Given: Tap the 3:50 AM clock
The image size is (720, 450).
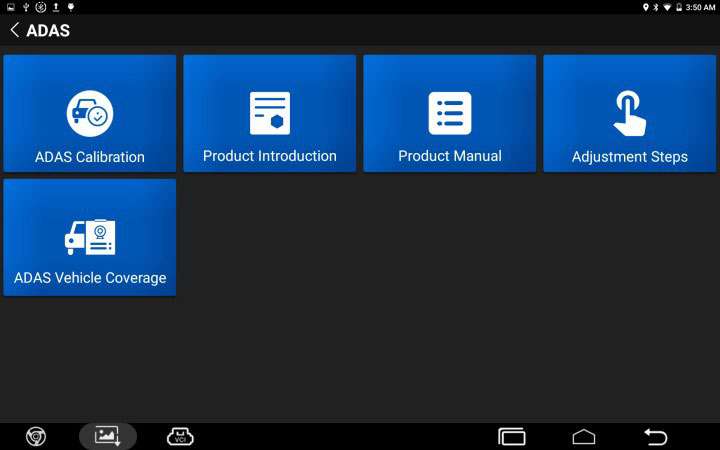Looking at the screenshot, I should click(700, 7).
